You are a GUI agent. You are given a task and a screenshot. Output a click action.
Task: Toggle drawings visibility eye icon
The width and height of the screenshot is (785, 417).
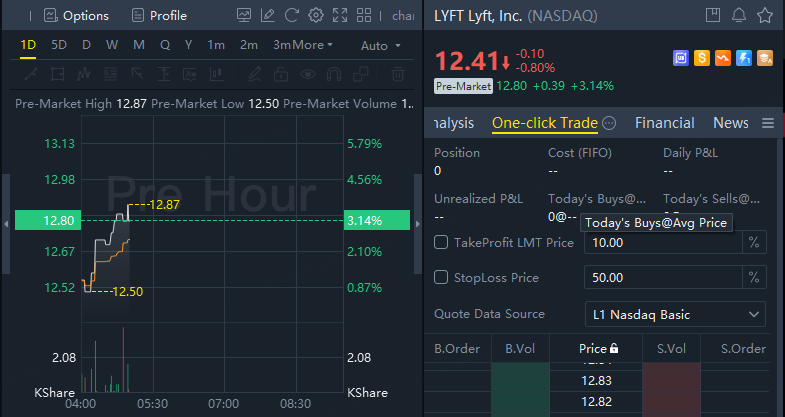[307, 75]
